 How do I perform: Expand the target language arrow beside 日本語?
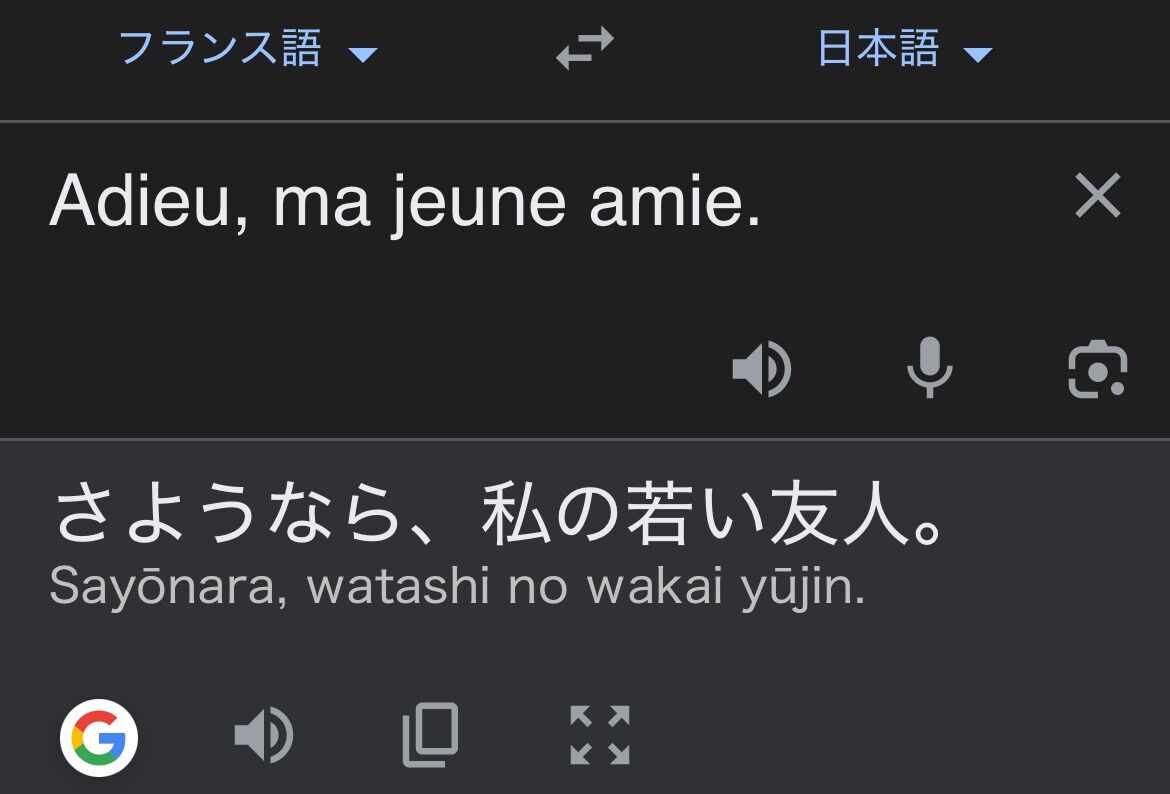[977, 53]
